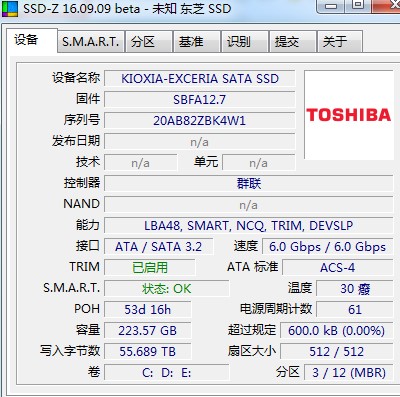400x397 pixels.
Task: Click sector size value 512 / 512
Action: pyautogui.click(x=337, y=351)
